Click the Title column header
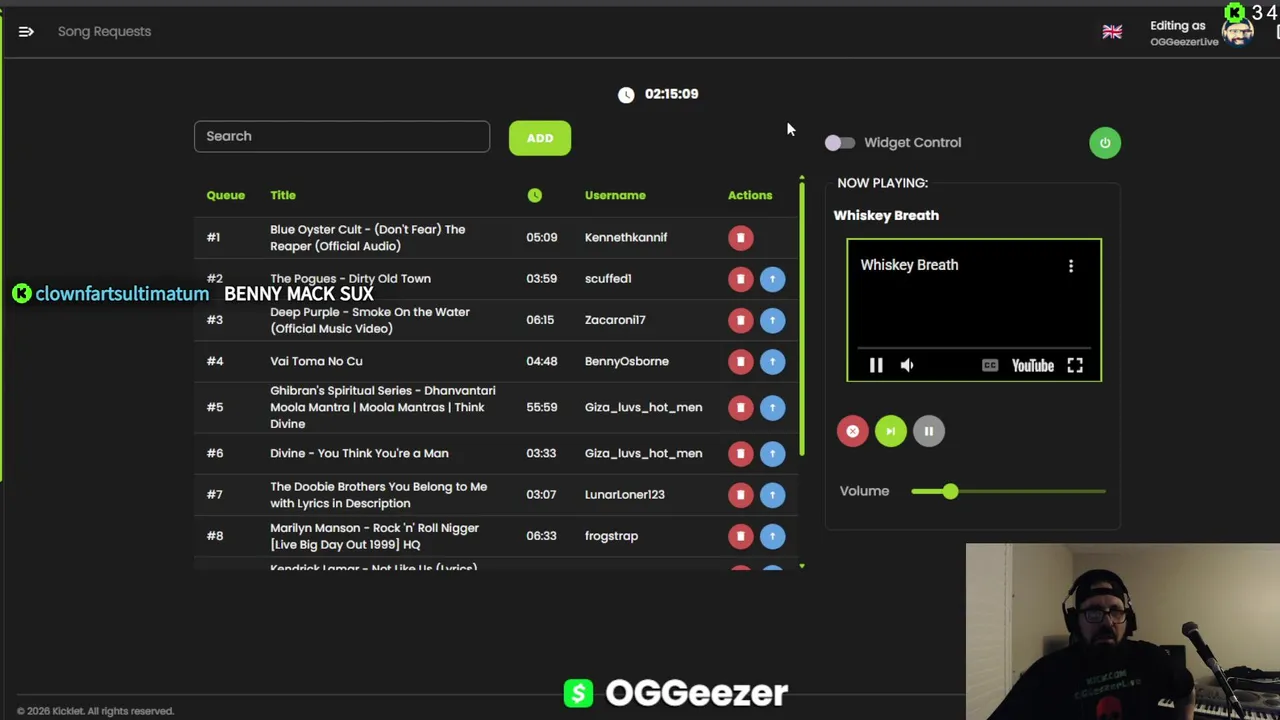Screen dimensions: 1280x720 283,195
